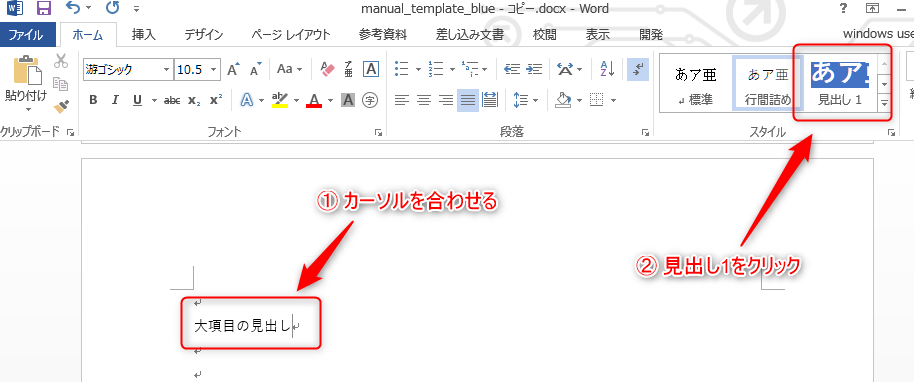The height and width of the screenshot is (382, 914).
Task: Justify text on both sides
Action: (468, 100)
